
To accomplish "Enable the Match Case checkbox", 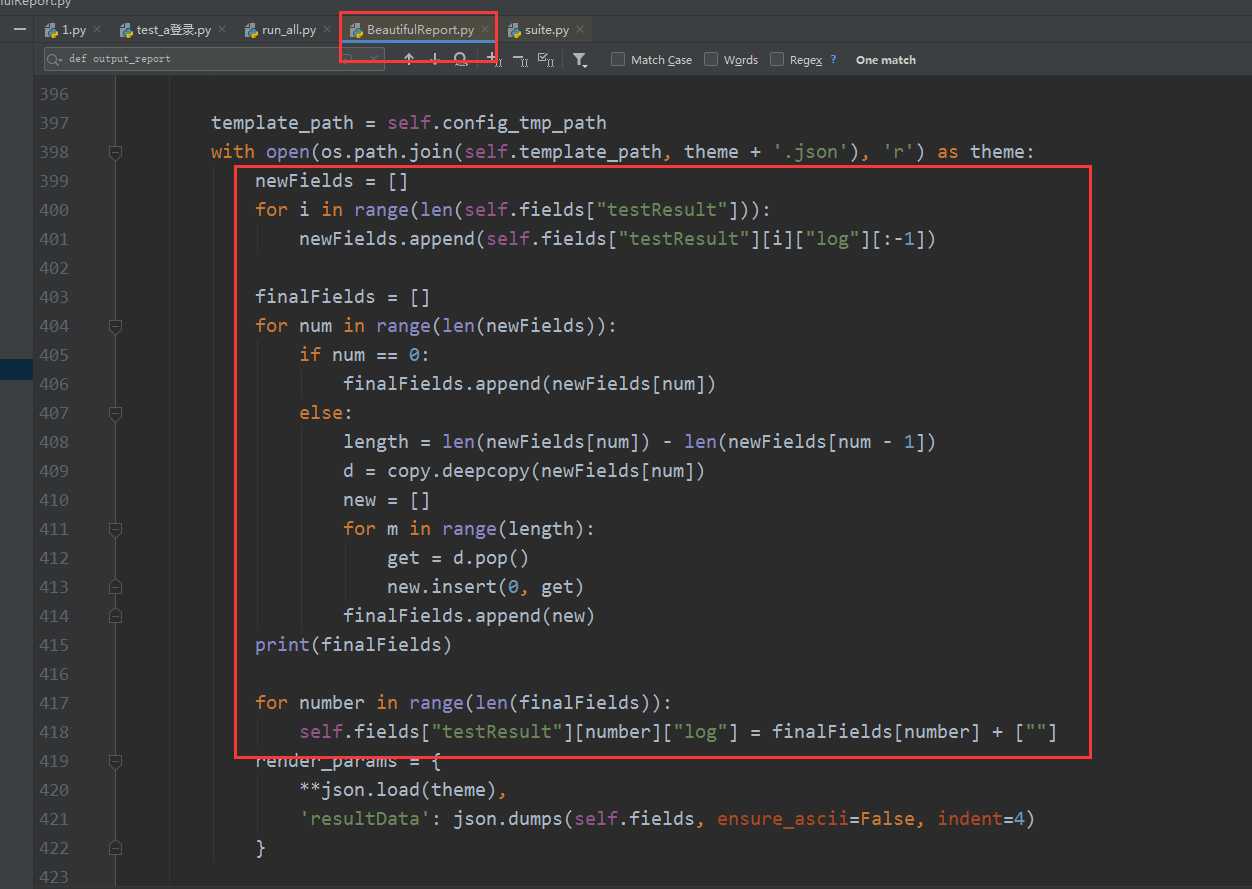I will 618,60.
